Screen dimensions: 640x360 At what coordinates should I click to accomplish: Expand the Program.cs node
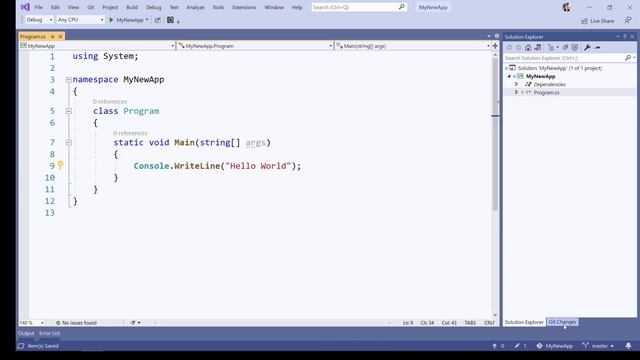[x=516, y=92]
